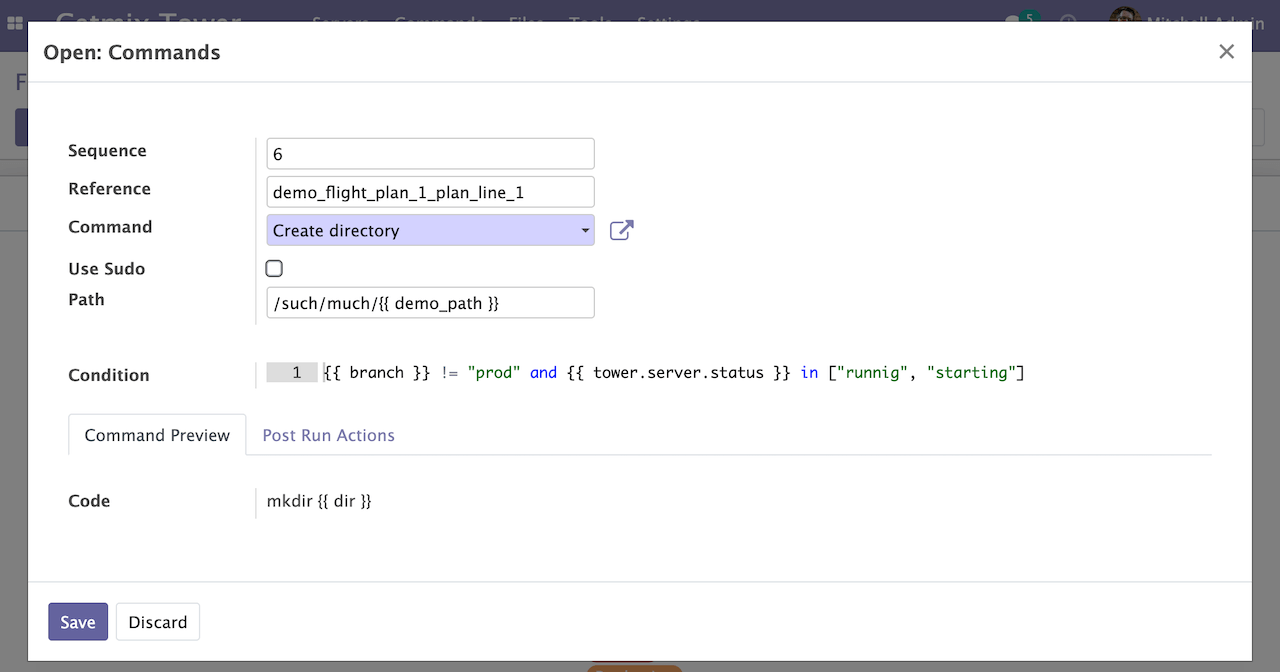The image size is (1280, 672).
Task: Click the Path input field
Action: [431, 304]
